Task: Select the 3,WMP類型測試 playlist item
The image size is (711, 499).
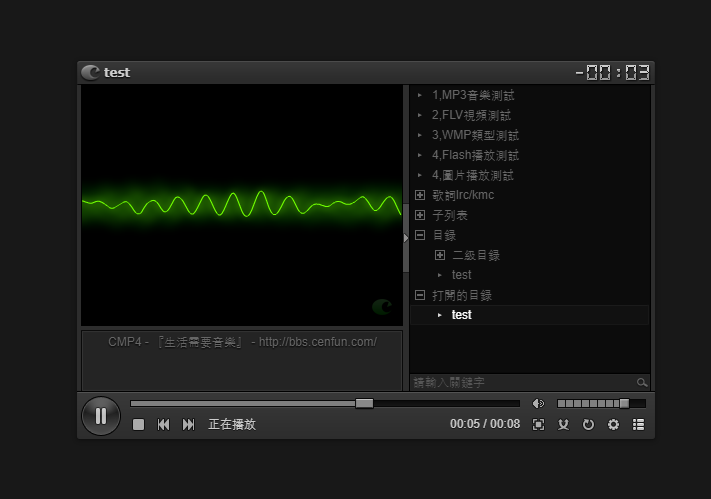Action: (x=475, y=135)
